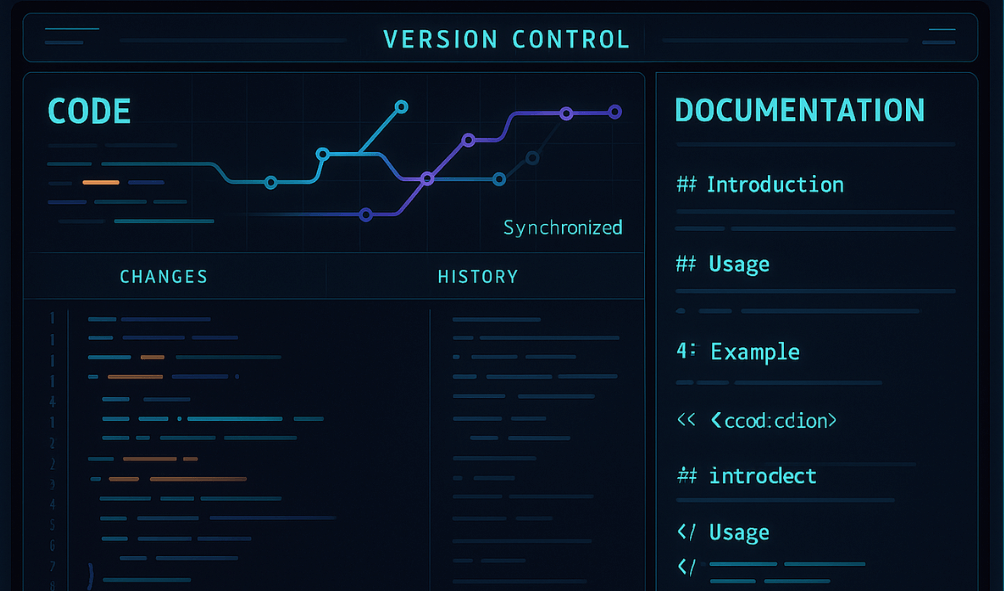The height and width of the screenshot is (591, 1004).
Task: Click line number 7 in the gutter
Action: tap(52, 566)
